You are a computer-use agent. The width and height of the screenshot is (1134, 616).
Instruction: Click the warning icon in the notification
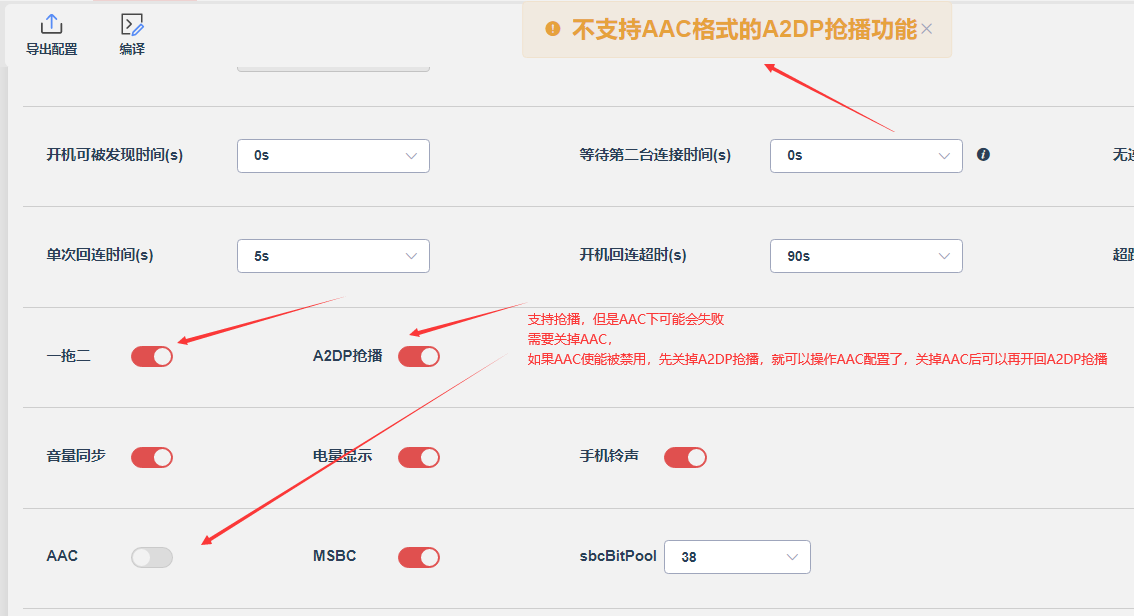[553, 29]
